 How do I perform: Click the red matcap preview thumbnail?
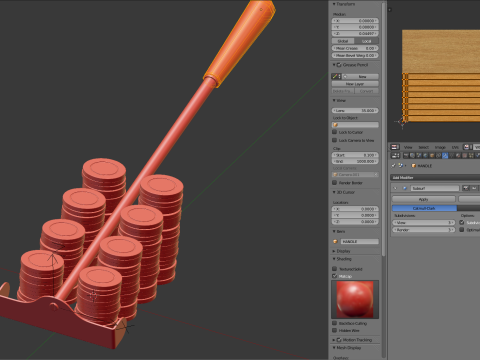pos(355,299)
